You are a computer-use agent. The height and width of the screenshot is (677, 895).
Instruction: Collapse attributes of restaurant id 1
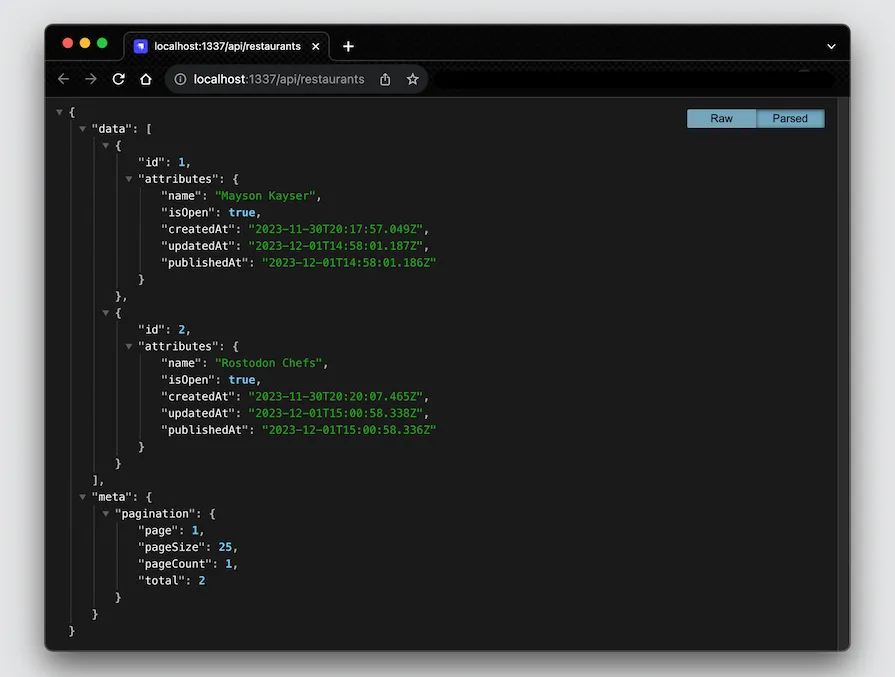tap(127, 178)
